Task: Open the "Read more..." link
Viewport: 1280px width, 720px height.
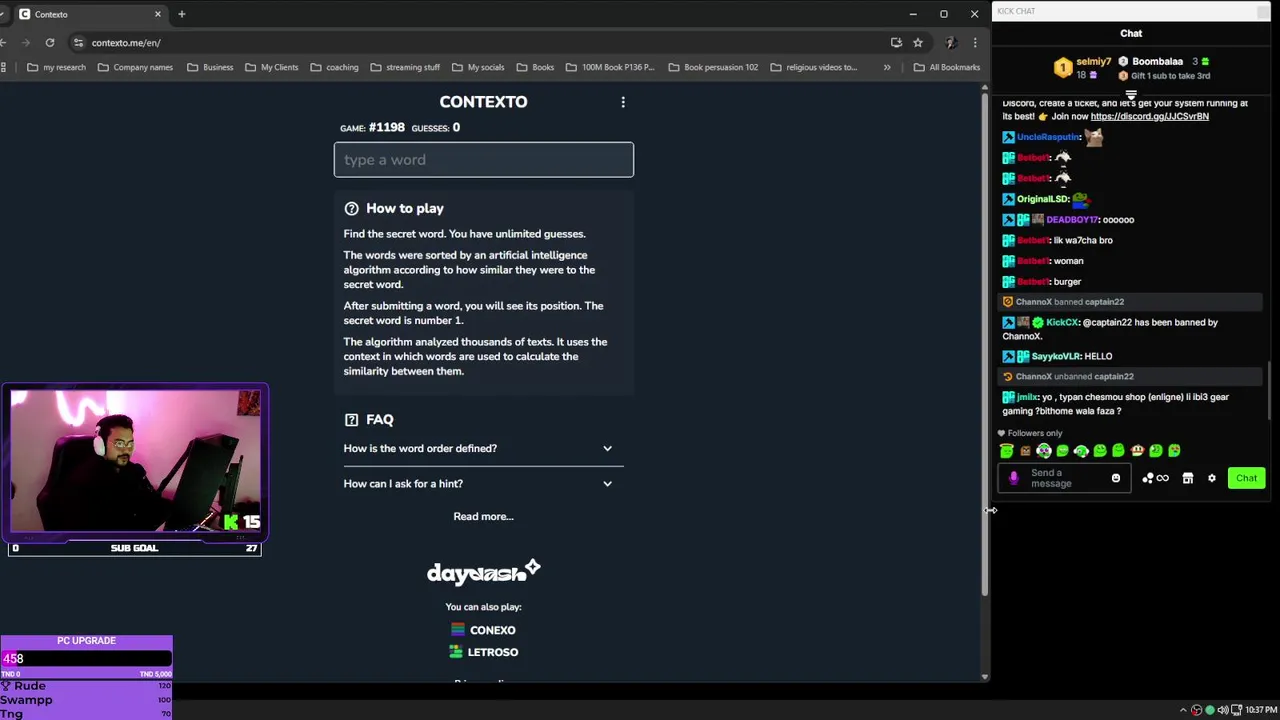Action: click(483, 517)
